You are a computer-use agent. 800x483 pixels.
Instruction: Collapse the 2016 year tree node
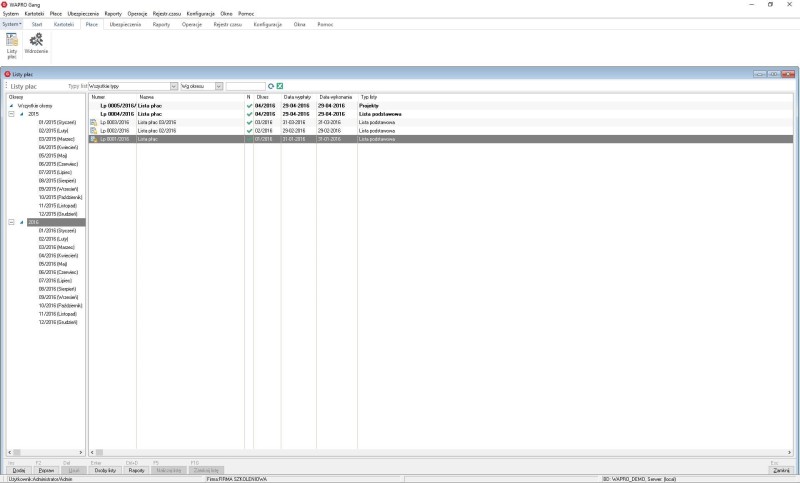[x=12, y=223]
